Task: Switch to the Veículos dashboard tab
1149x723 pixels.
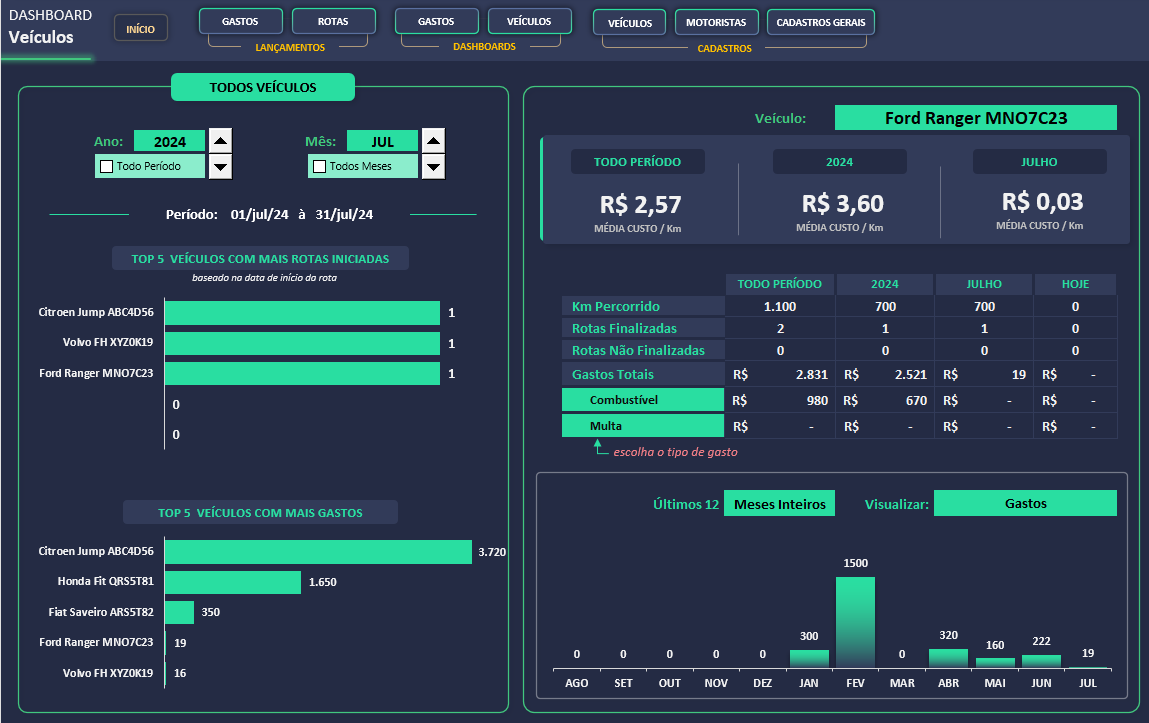Action: point(529,21)
